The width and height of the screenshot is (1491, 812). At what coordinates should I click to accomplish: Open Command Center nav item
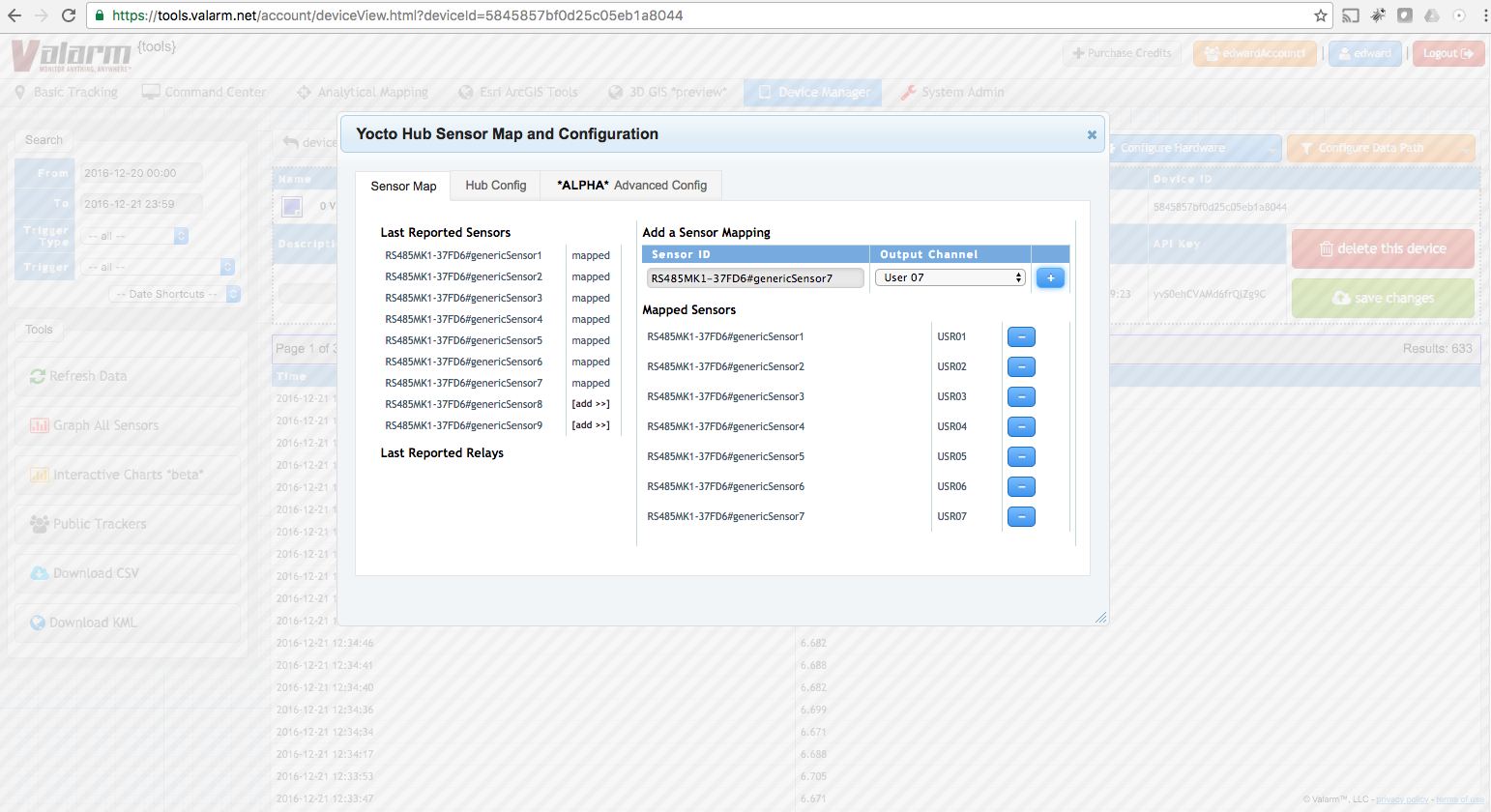pos(204,93)
